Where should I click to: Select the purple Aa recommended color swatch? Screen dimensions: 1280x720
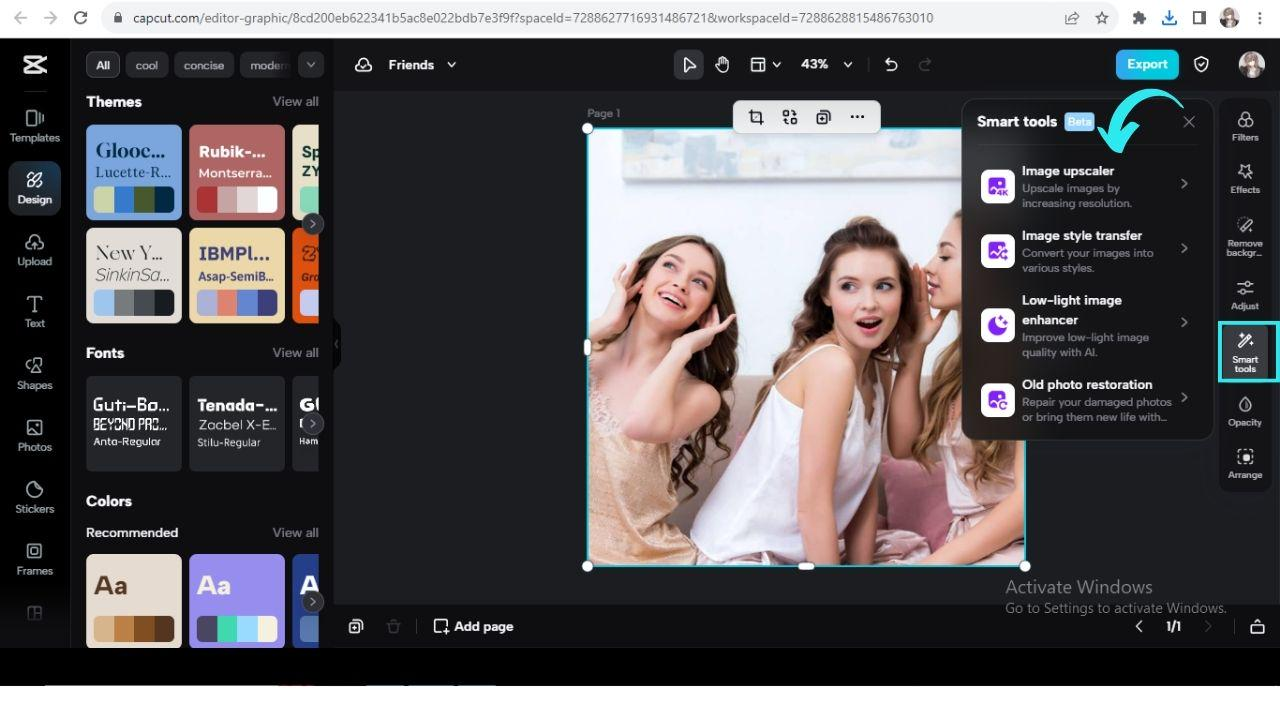point(236,600)
